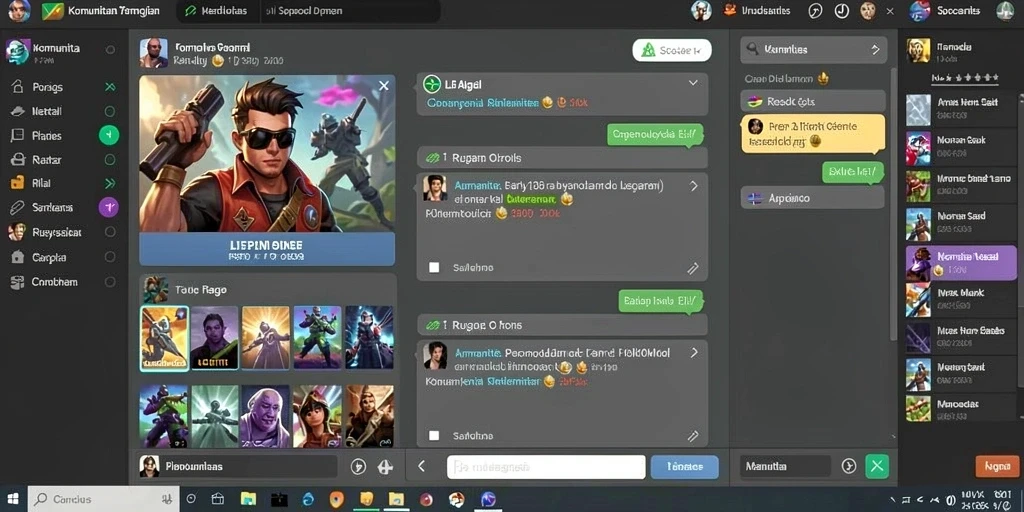Expand first Amanitte message chevron

694,186
